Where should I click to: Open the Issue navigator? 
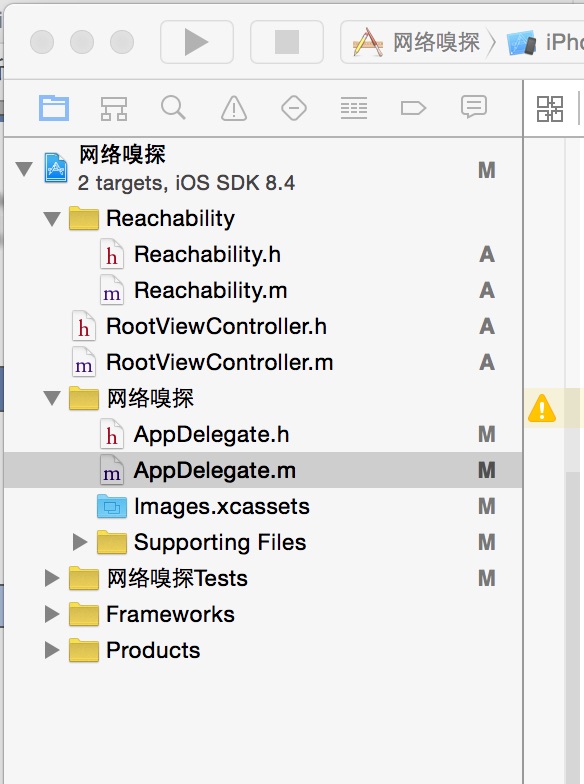[x=234, y=108]
